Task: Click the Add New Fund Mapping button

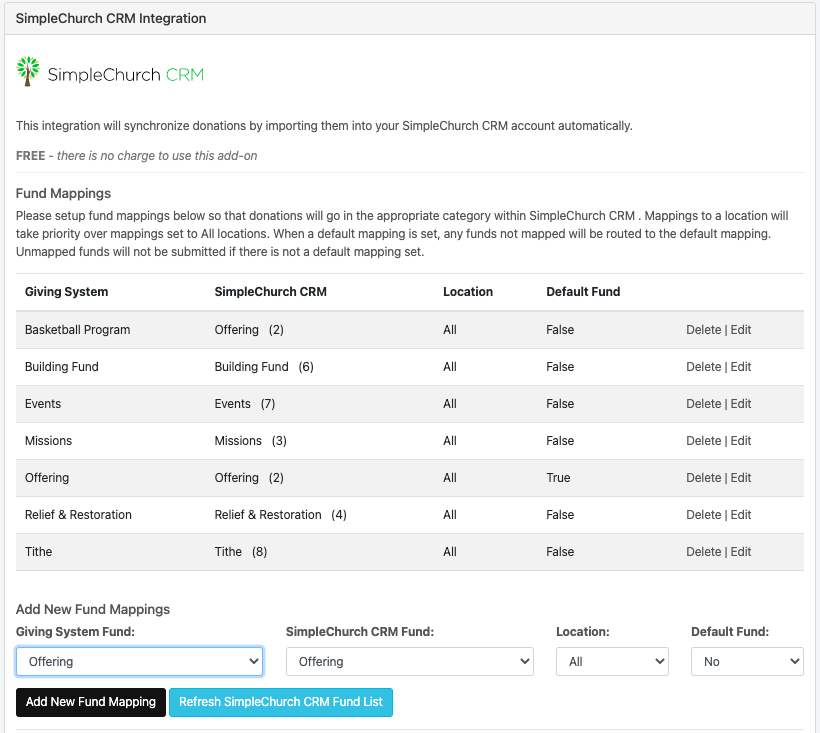Action: tap(91, 702)
